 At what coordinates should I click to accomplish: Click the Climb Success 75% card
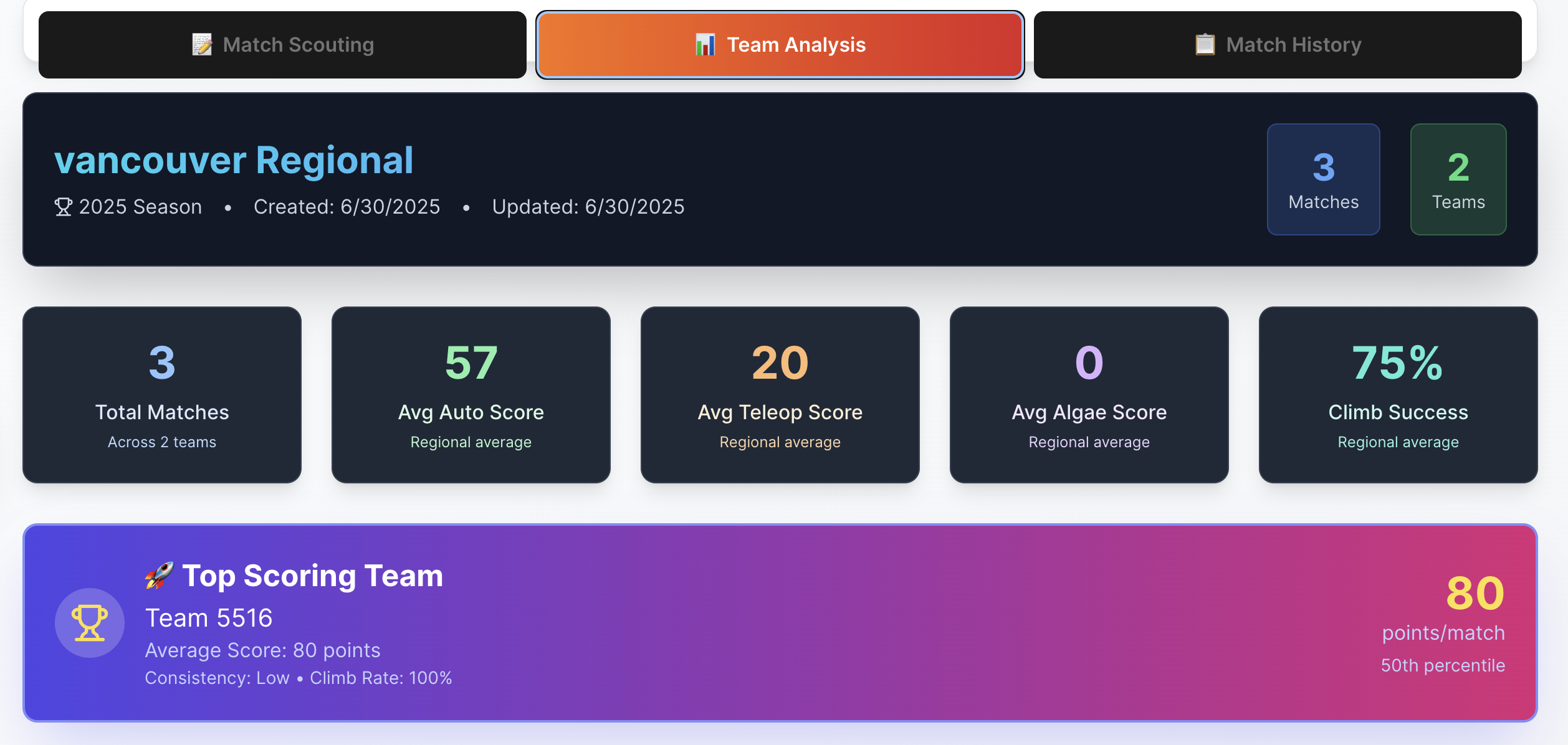coord(1398,394)
